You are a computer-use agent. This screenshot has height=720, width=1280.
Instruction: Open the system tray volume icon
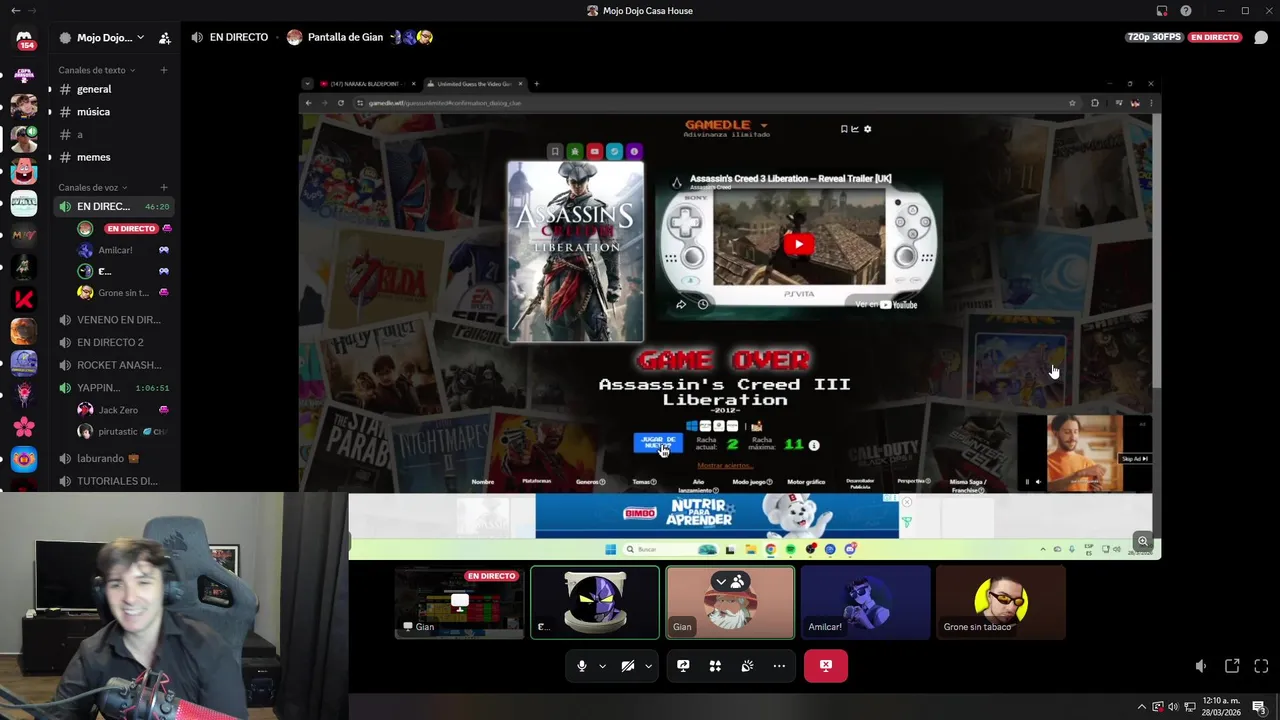coord(1173,707)
